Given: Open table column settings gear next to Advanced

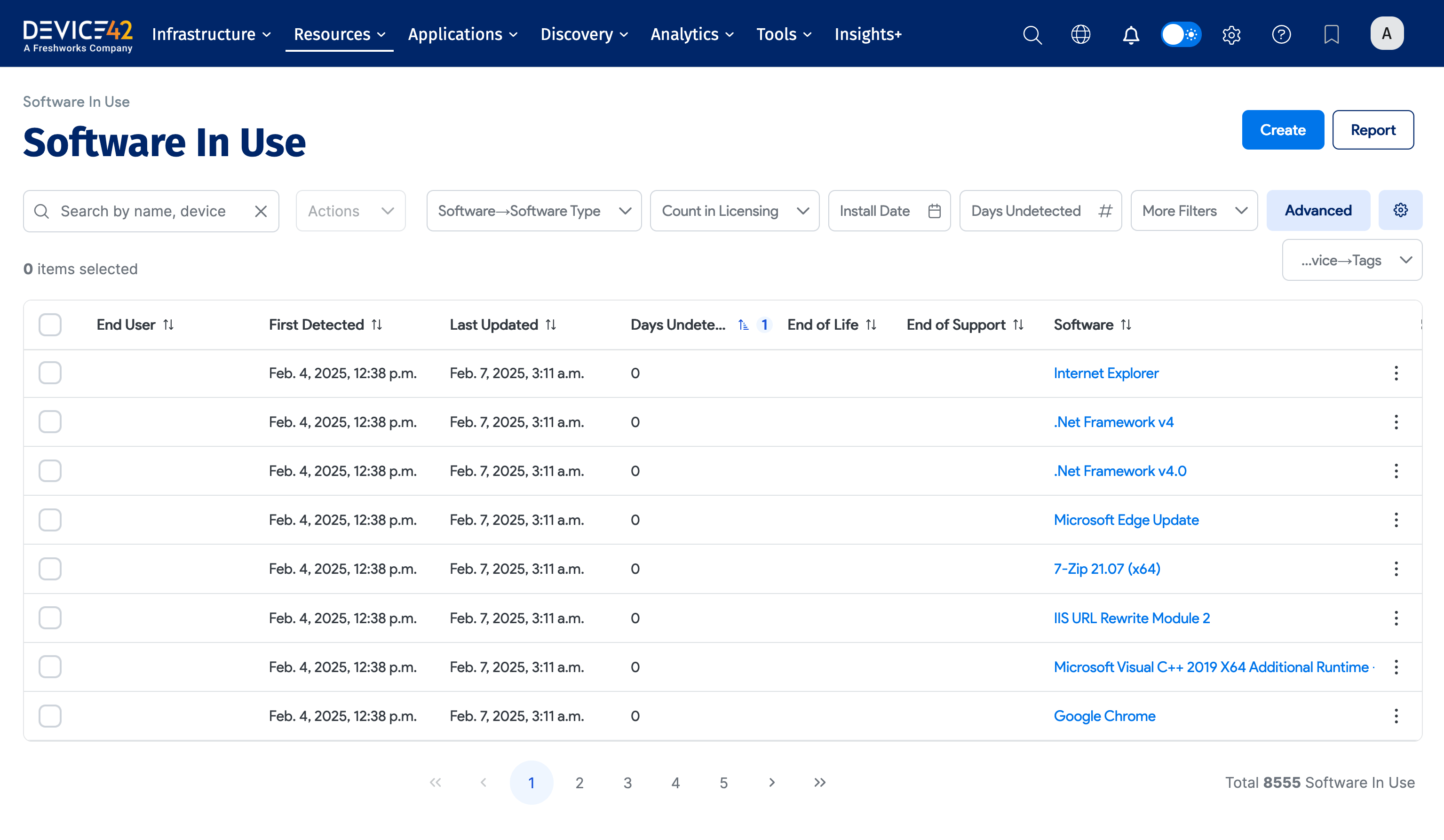Looking at the screenshot, I should pyautogui.click(x=1400, y=210).
